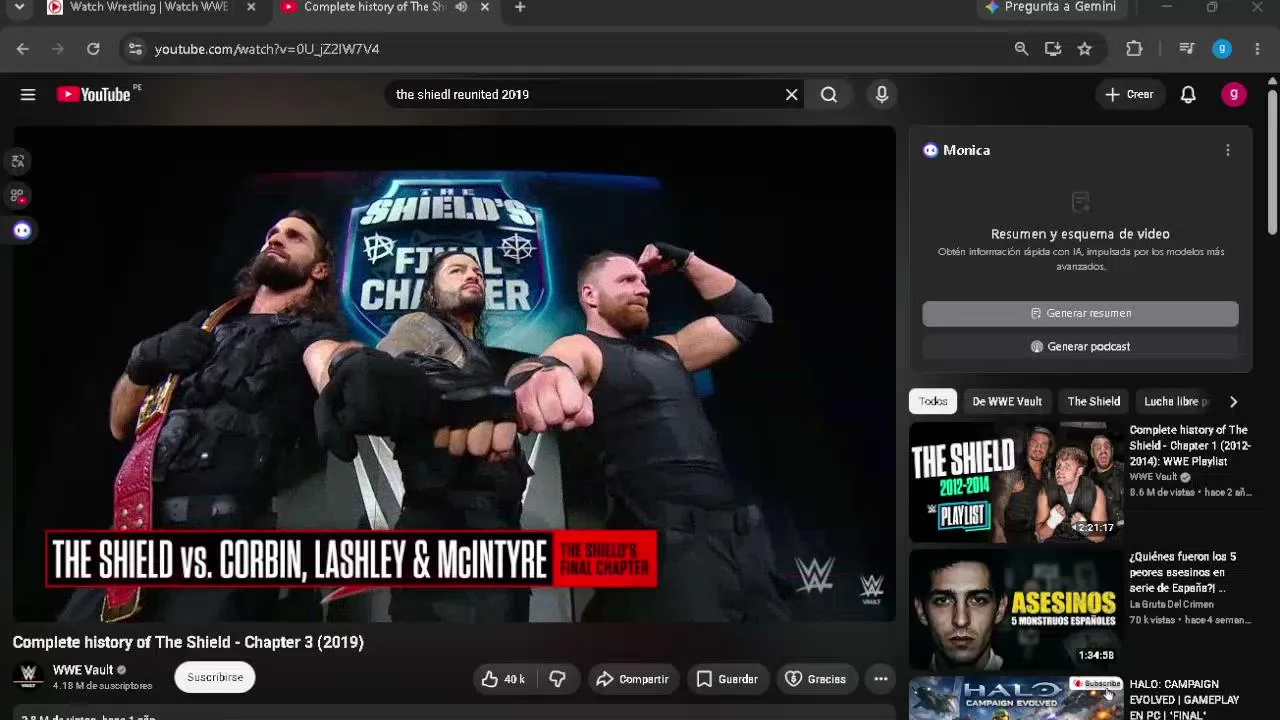The width and height of the screenshot is (1280, 720).
Task: Open the Monica chat sidebar icon
Action: pyautogui.click(x=22, y=231)
